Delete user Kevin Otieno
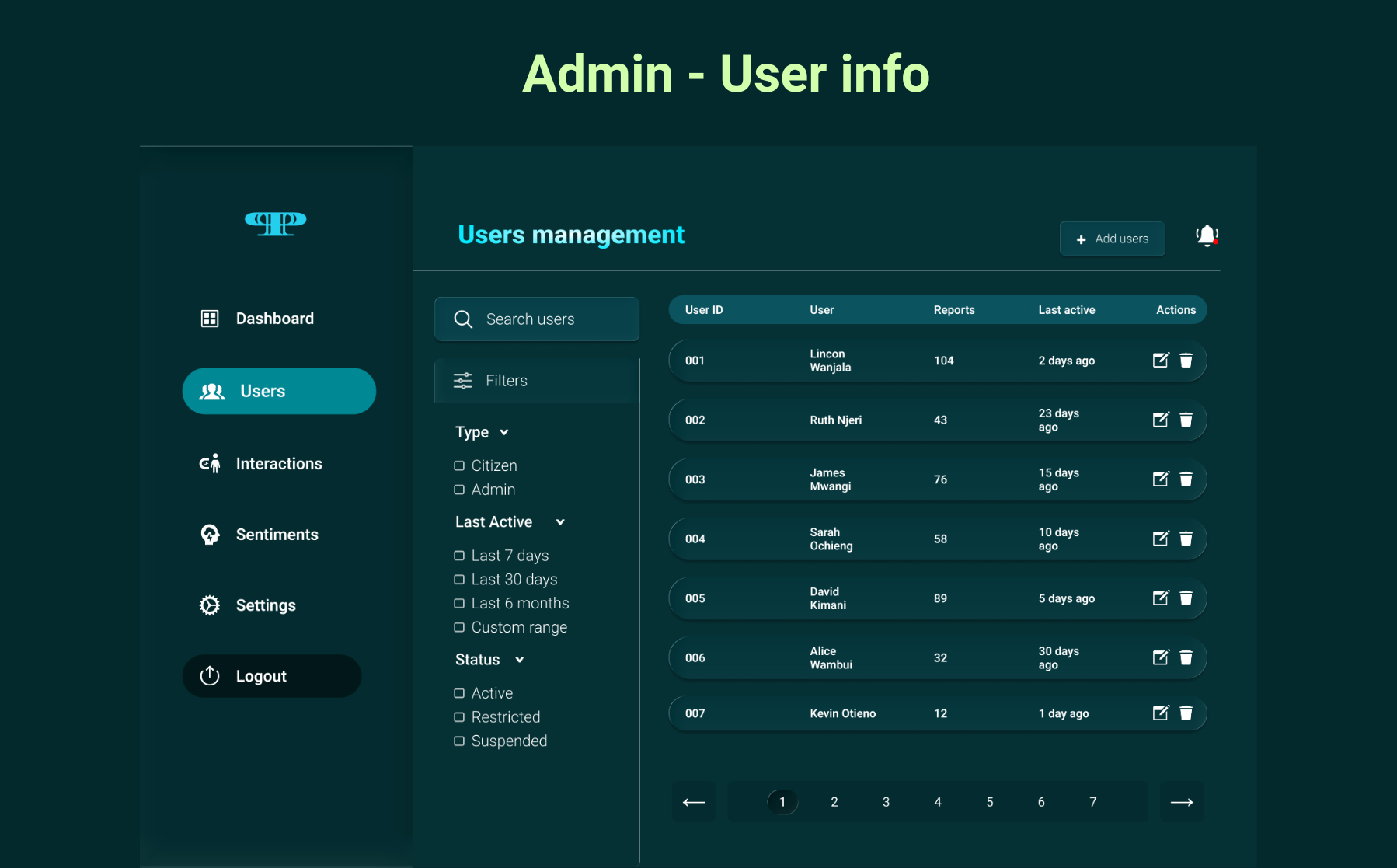Screen dimensions: 1397x868 pyautogui.click(x=1186, y=713)
